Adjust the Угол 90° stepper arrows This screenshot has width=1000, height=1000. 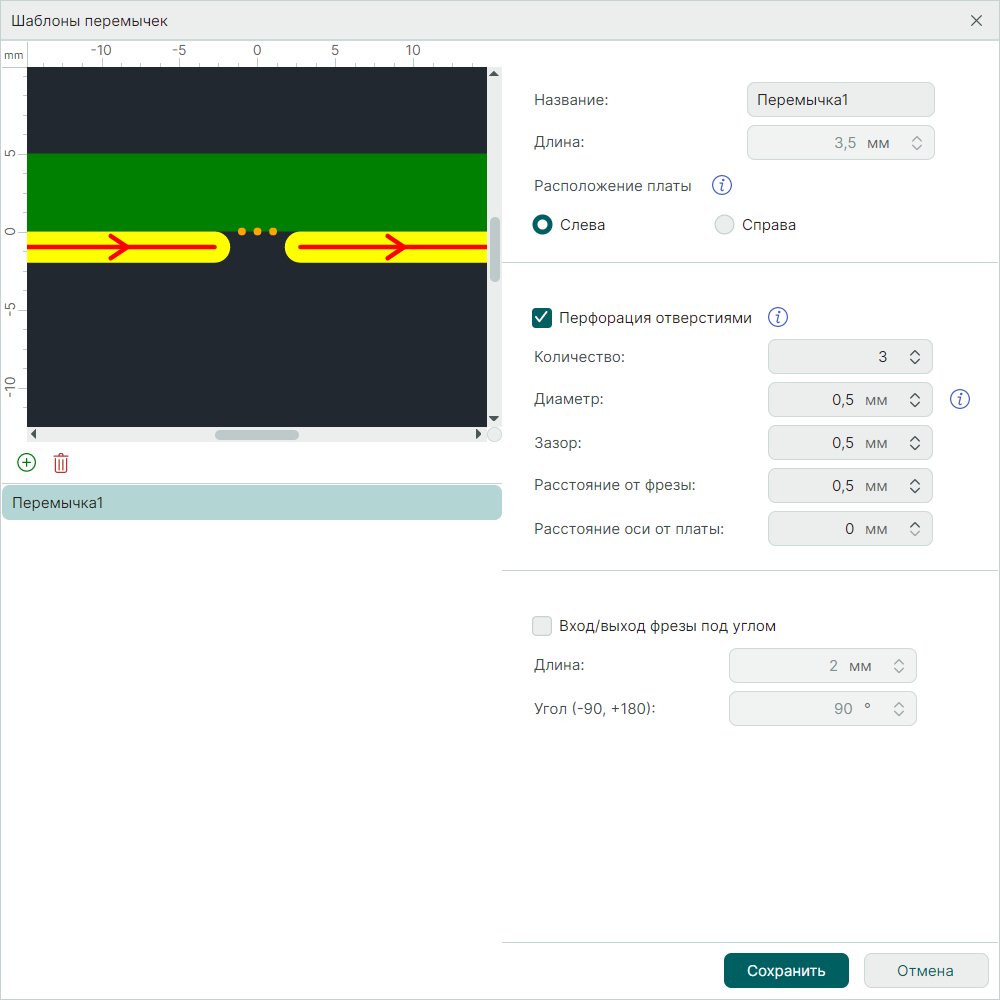[899, 709]
